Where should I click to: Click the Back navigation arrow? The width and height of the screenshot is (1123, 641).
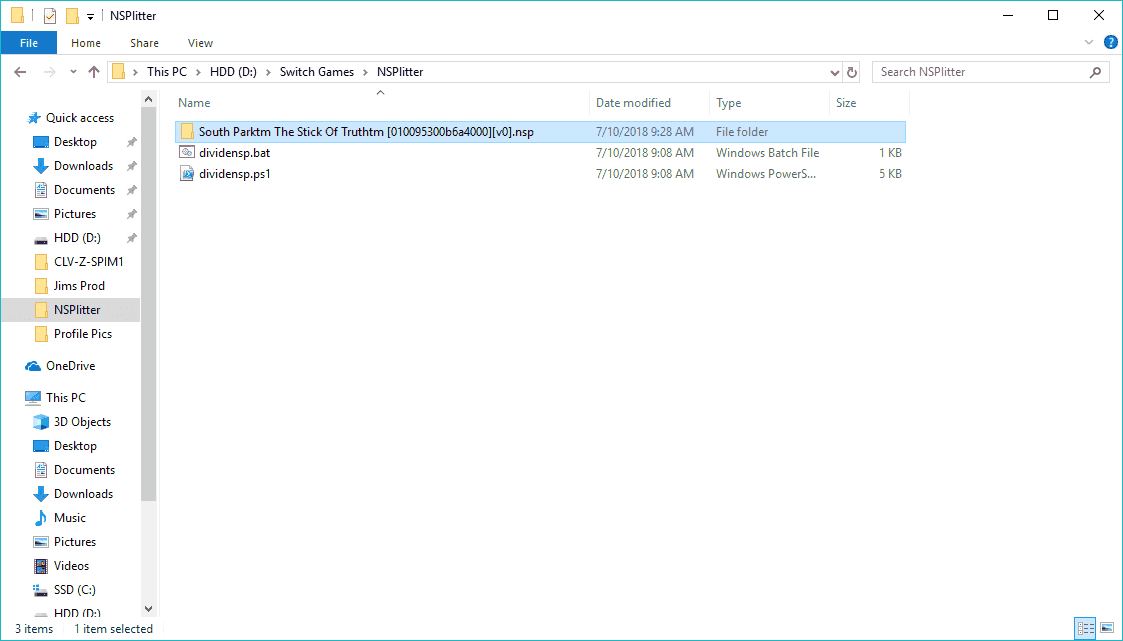pyautogui.click(x=20, y=72)
